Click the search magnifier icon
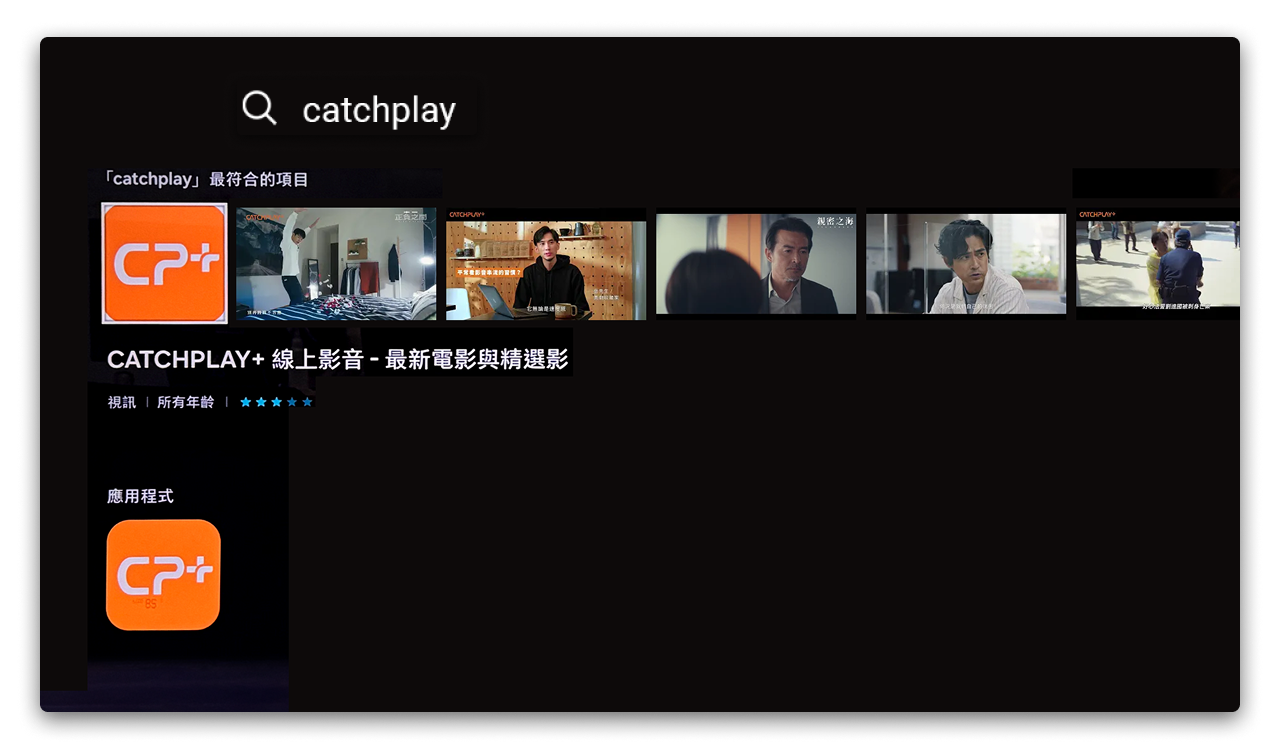Screen dimensions: 1280x750 pyautogui.click(x=259, y=108)
